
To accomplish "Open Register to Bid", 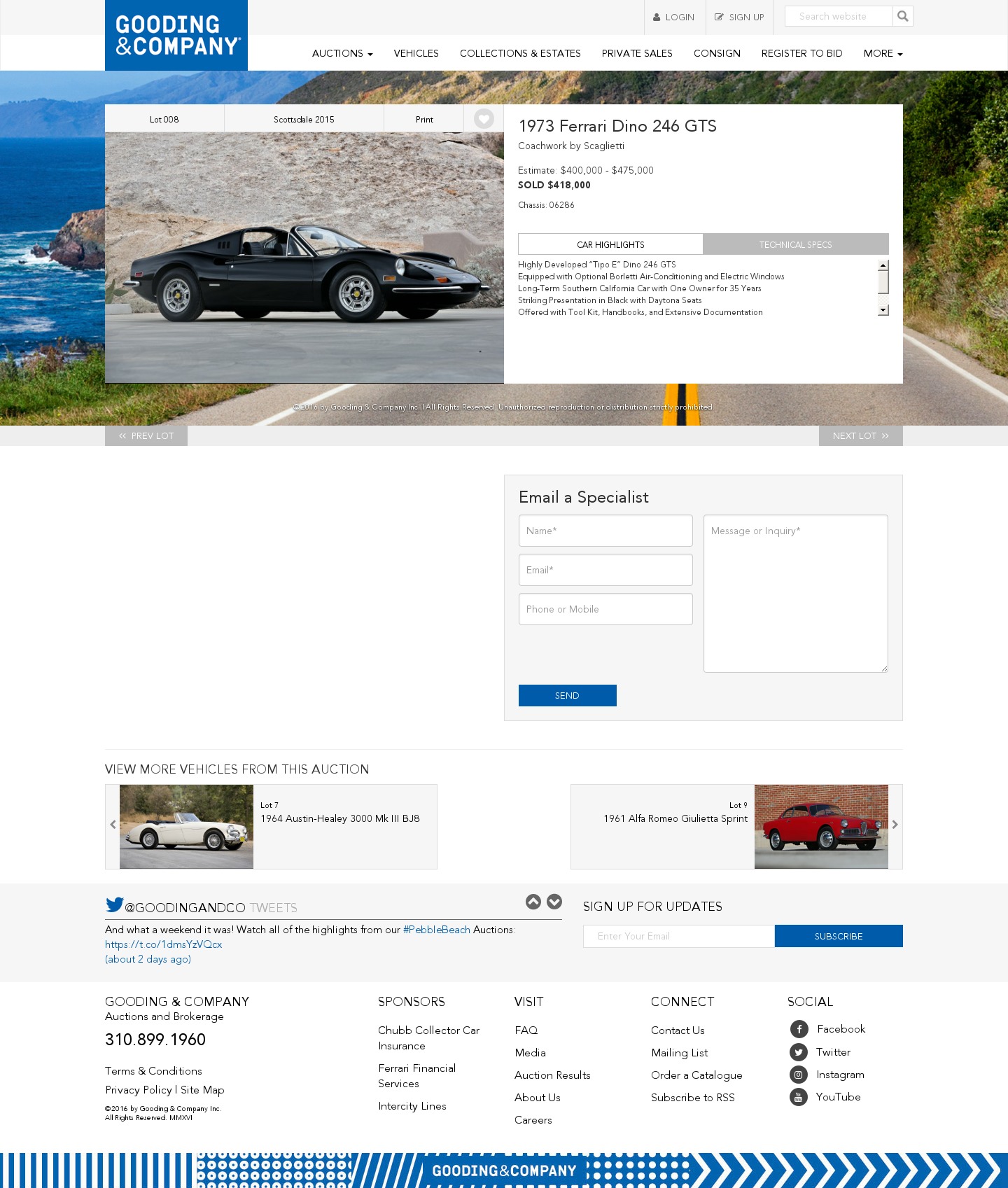I will click(801, 53).
